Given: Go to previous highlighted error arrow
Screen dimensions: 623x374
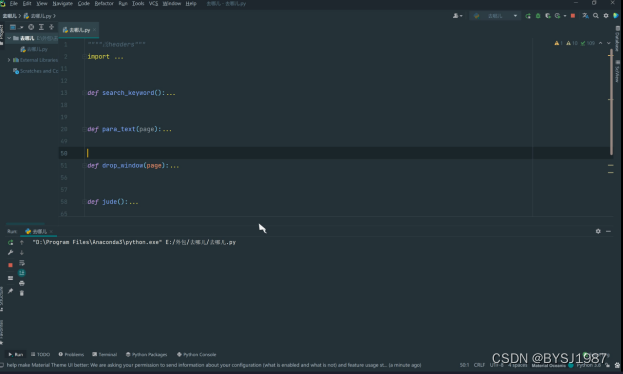Looking at the screenshot, I should pyautogui.click(x=600, y=43).
